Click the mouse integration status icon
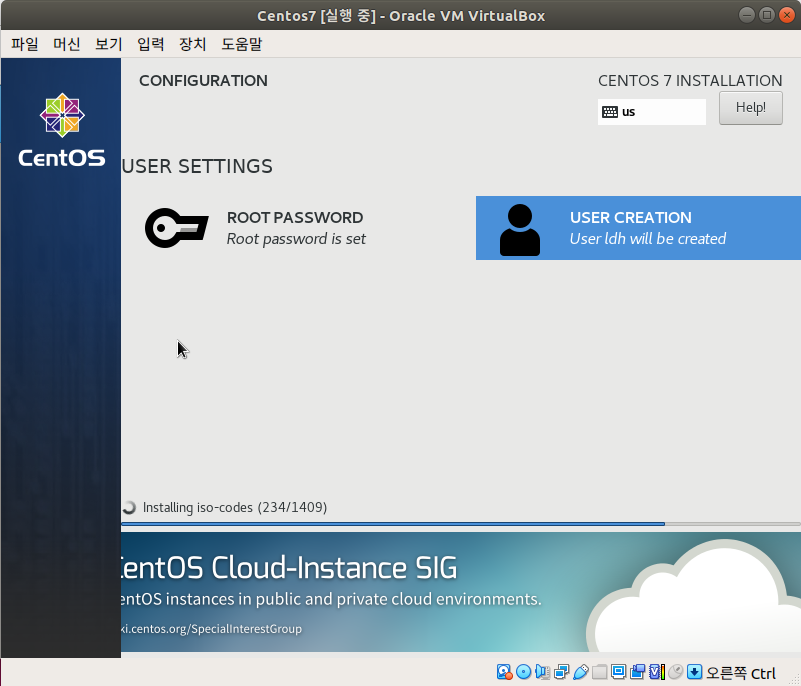The width and height of the screenshot is (801, 686). pyautogui.click(x=675, y=672)
